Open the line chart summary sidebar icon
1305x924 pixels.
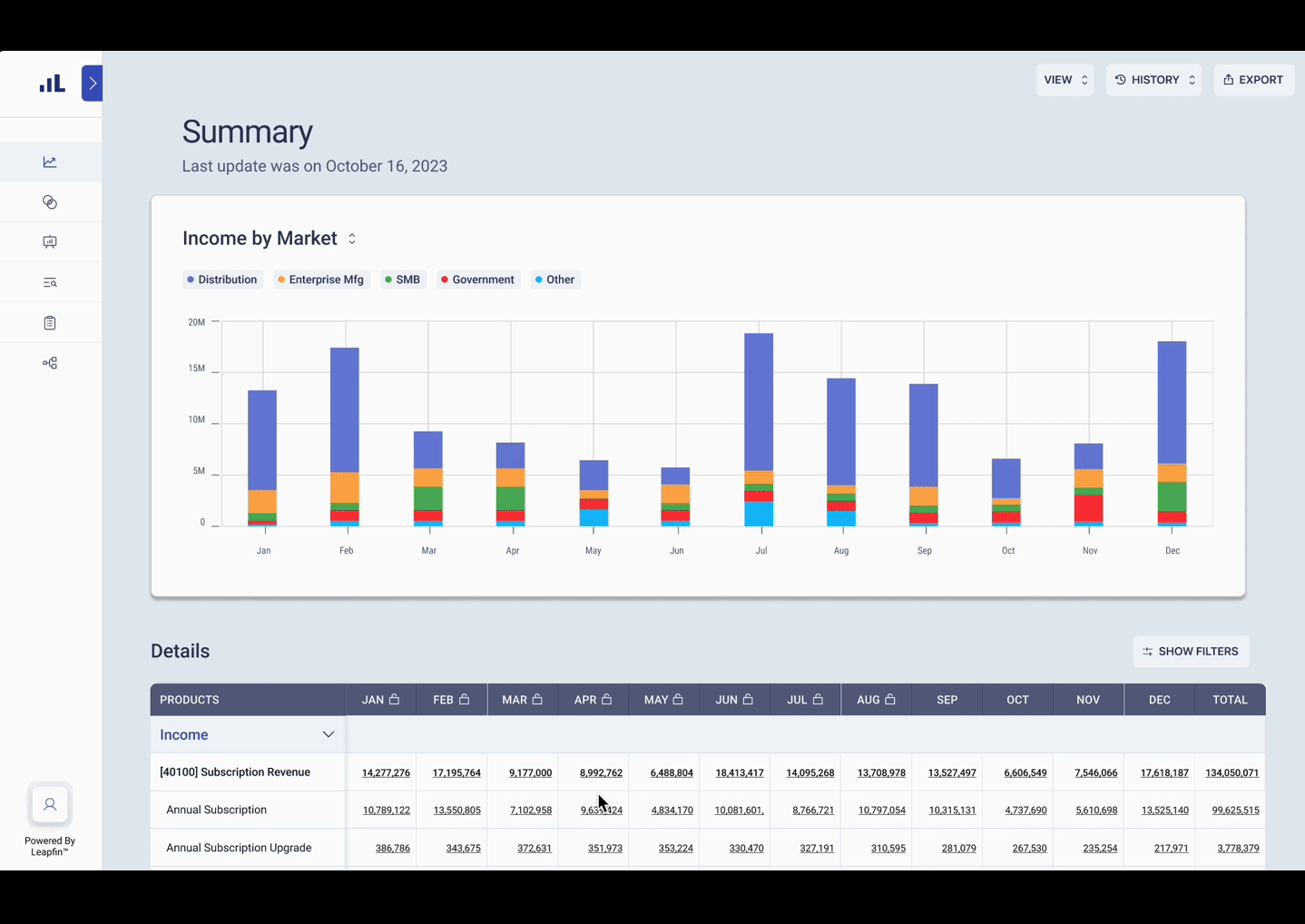tap(50, 162)
